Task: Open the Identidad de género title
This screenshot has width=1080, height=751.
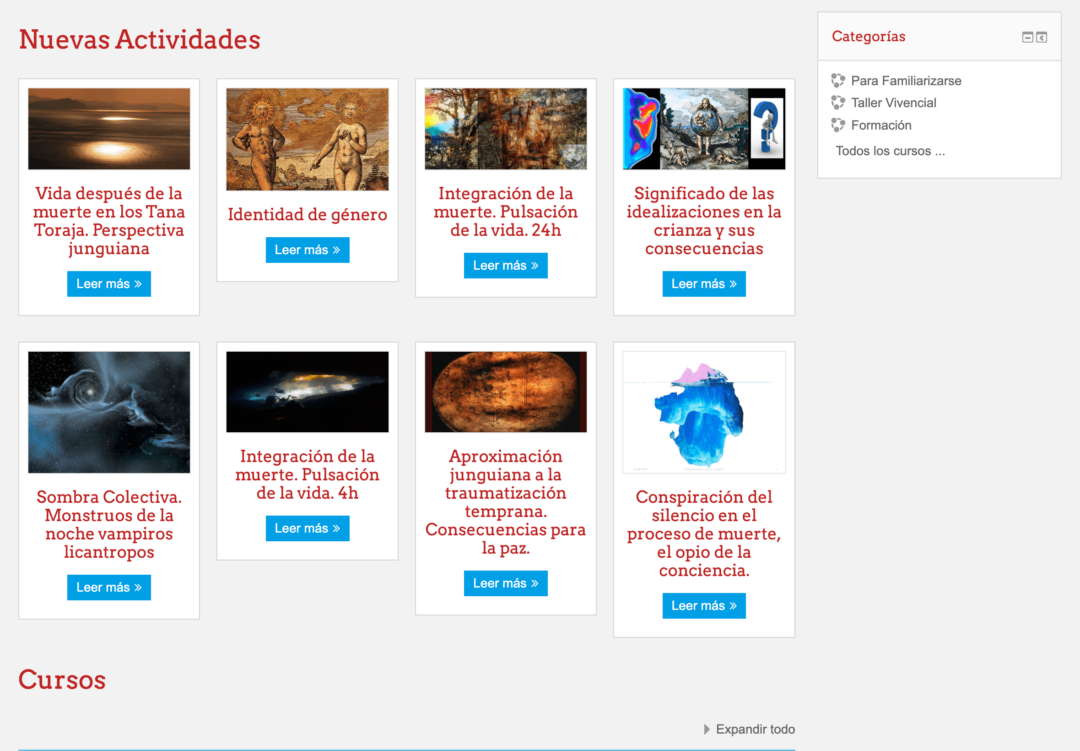Action: click(x=307, y=215)
